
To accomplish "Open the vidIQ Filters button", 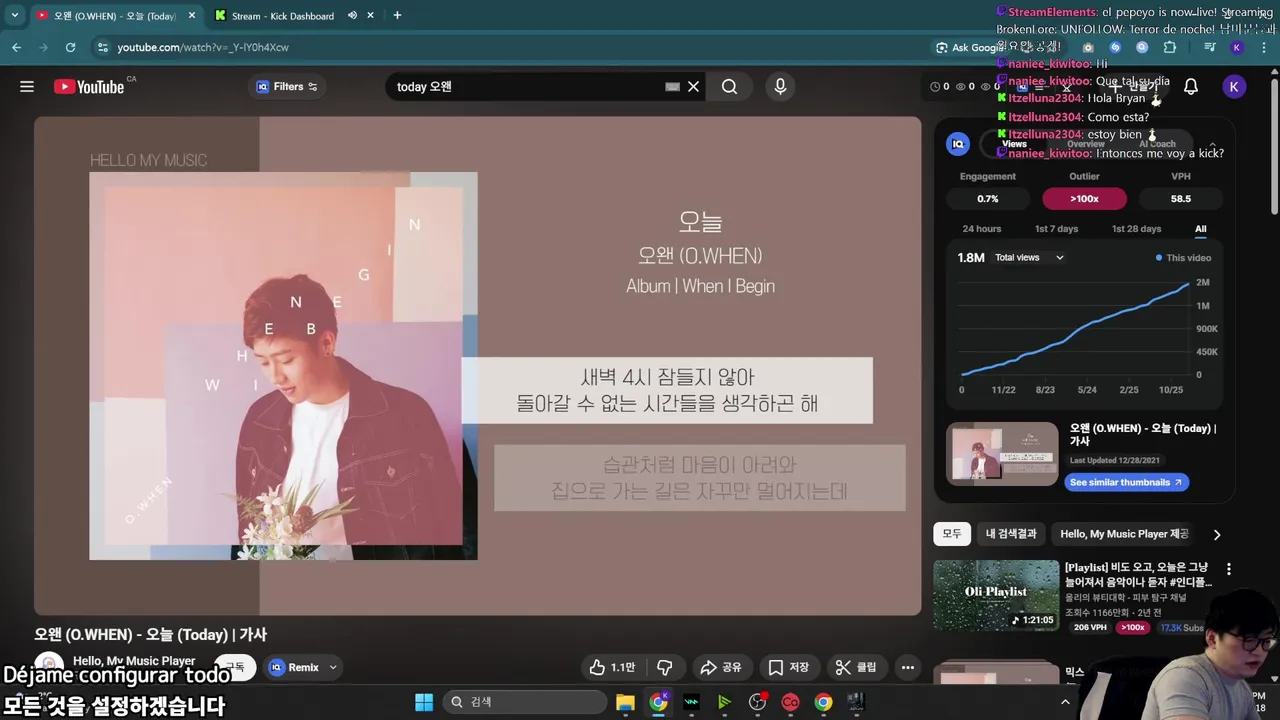I will pos(287,87).
